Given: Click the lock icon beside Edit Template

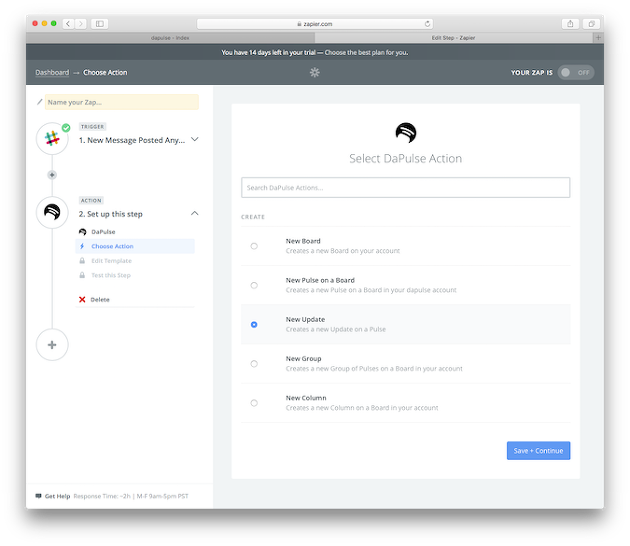Looking at the screenshot, I should pyautogui.click(x=82, y=261).
